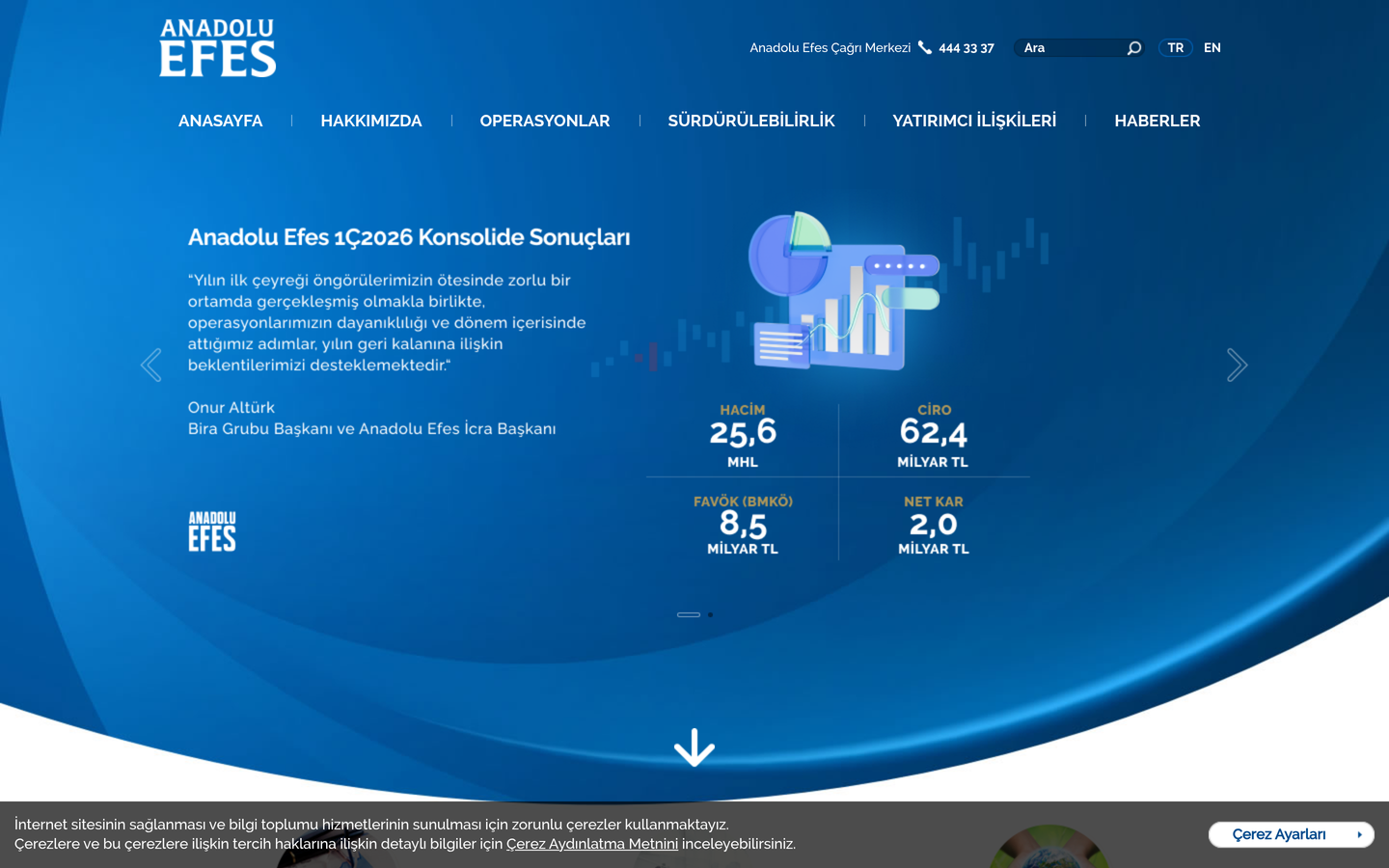
Task: Select the first slide indicator
Action: (x=689, y=614)
